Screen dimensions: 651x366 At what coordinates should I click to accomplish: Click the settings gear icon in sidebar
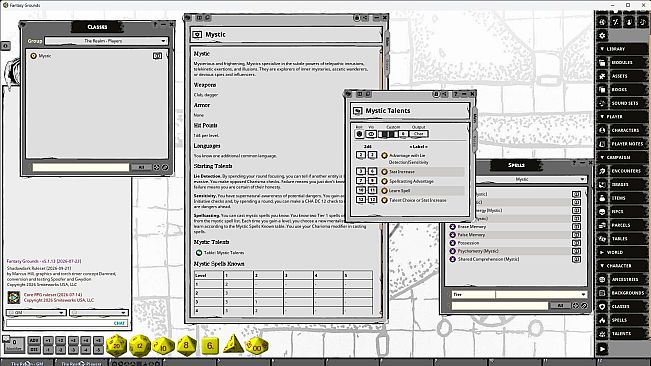pyautogui.click(x=602, y=36)
